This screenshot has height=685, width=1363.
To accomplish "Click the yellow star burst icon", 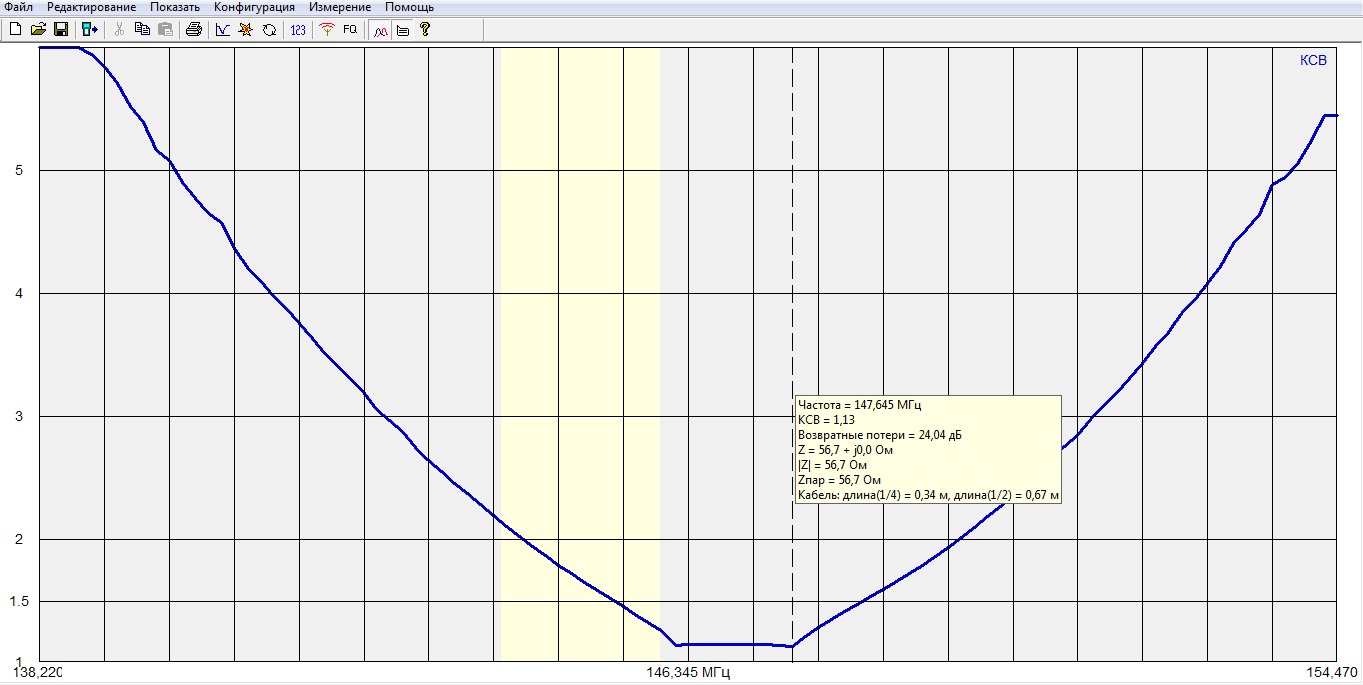I will tap(246, 30).
